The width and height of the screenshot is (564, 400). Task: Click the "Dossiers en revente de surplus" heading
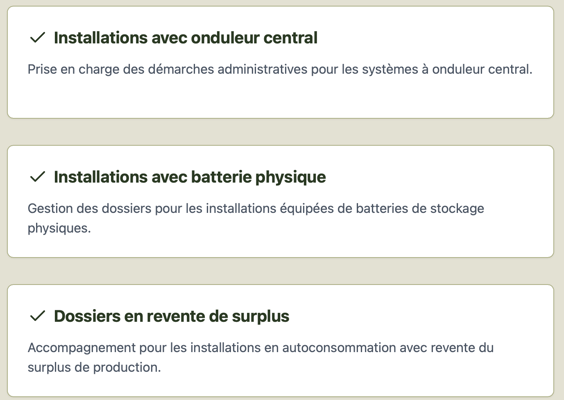tap(172, 317)
